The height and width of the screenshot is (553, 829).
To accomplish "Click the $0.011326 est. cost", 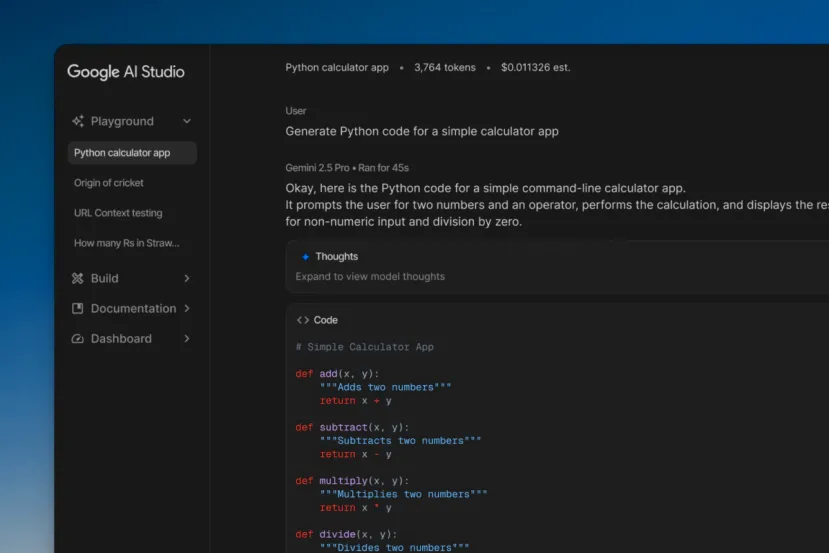I will click(536, 68).
